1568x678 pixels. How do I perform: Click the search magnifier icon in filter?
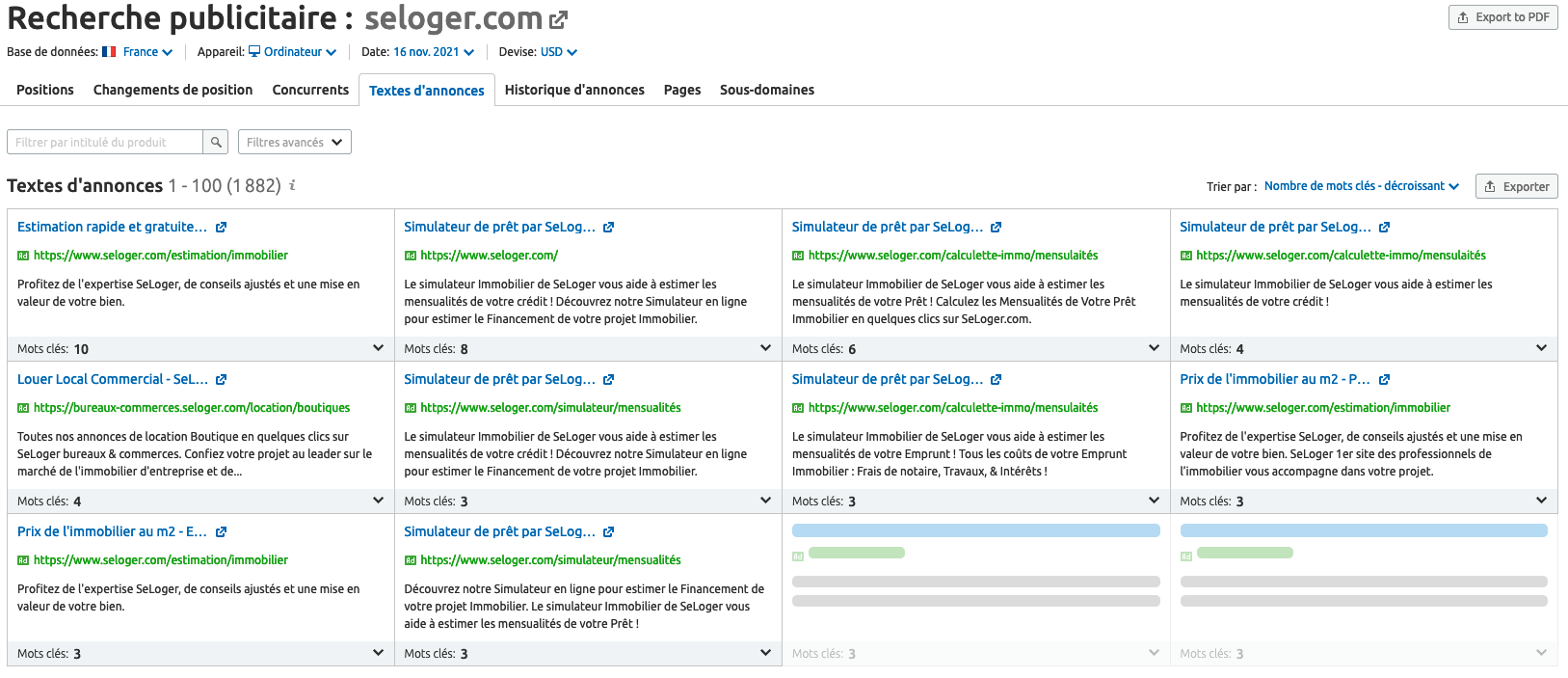pyautogui.click(x=216, y=143)
